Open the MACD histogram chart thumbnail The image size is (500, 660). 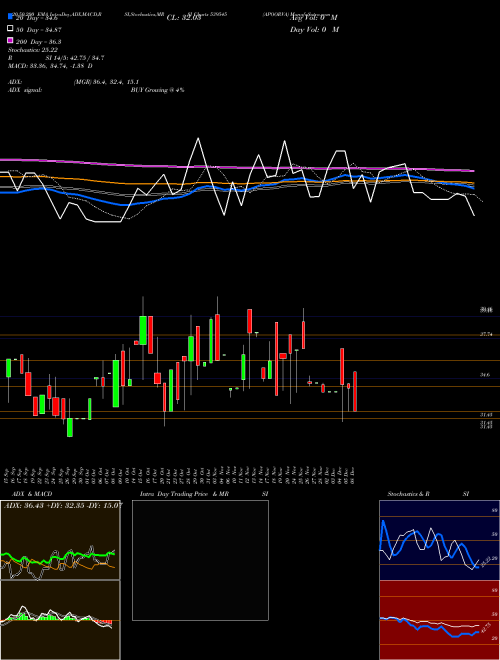click(60, 620)
